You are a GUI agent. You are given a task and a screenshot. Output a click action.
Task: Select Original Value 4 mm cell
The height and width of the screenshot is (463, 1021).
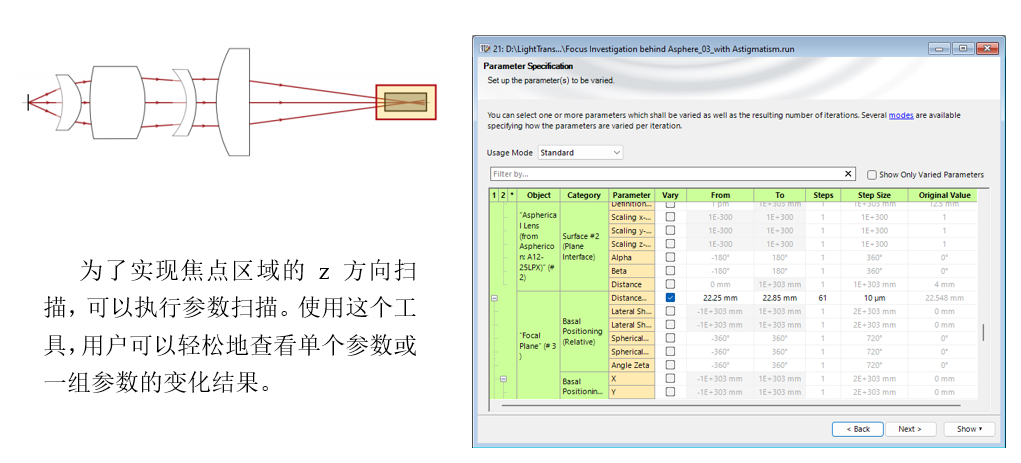click(x=944, y=284)
